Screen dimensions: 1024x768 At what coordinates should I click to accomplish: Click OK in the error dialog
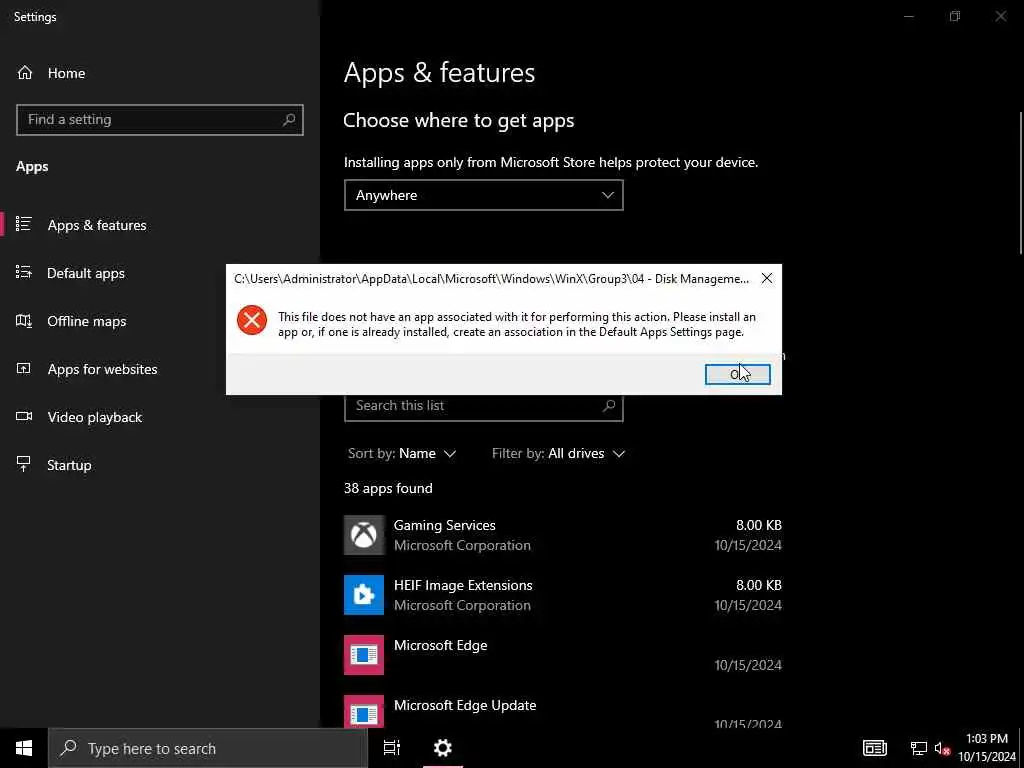pos(737,374)
